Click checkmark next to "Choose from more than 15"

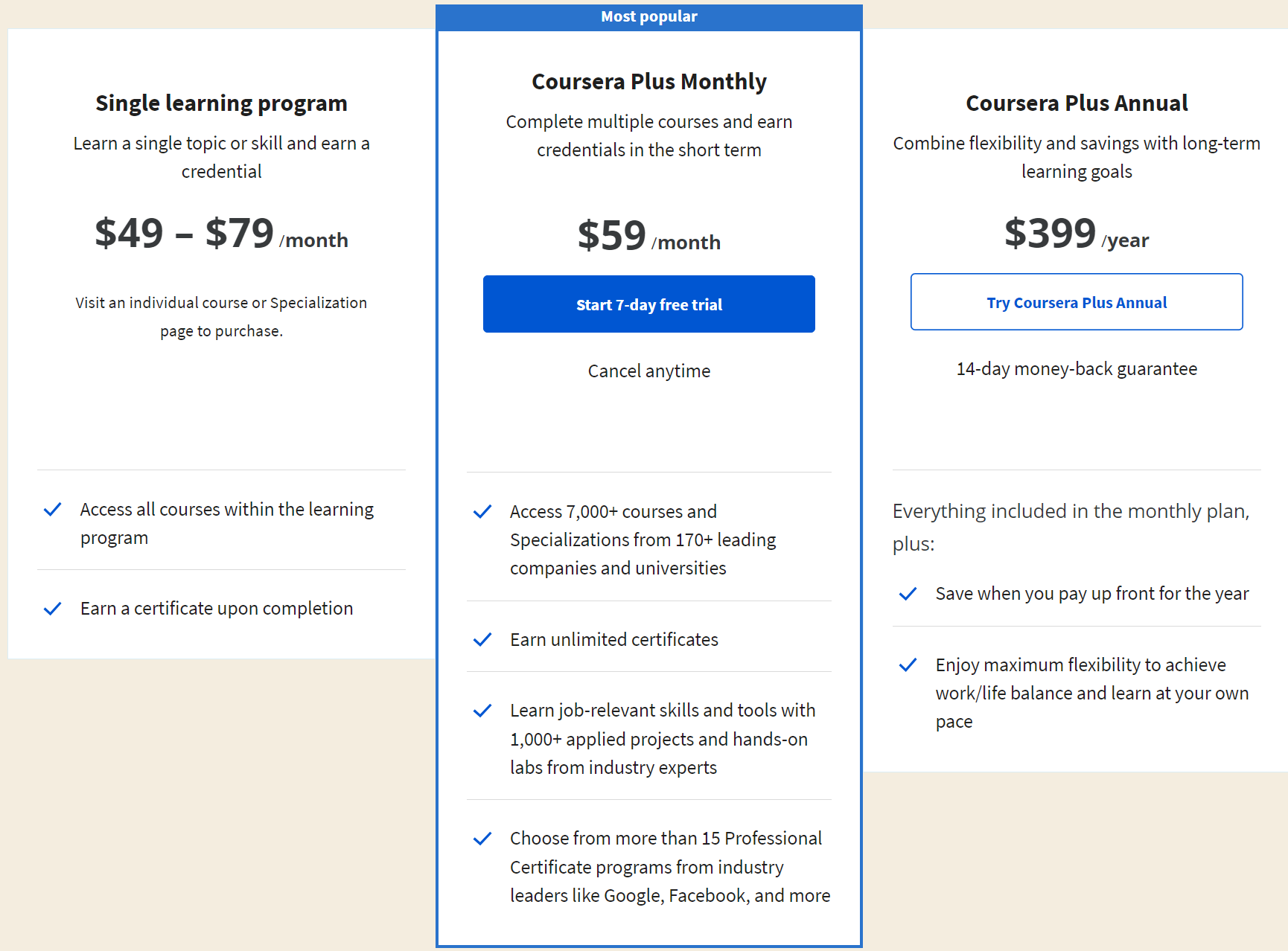point(482,839)
